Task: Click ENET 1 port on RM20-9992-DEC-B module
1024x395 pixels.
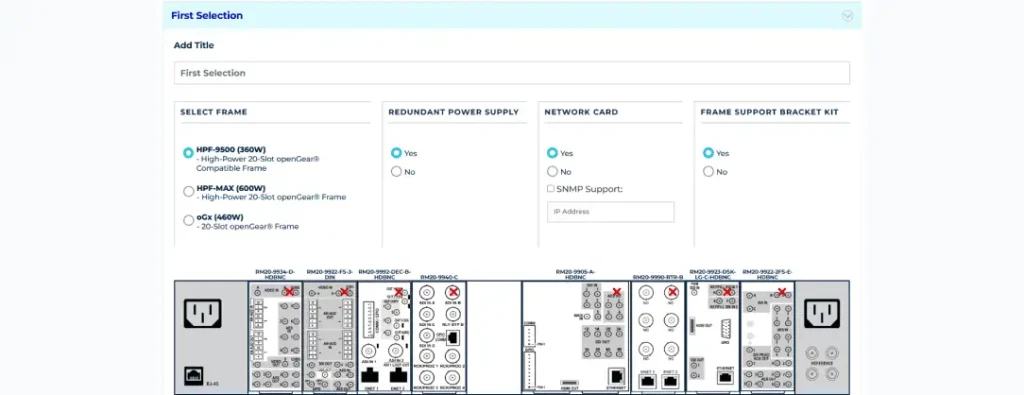Action: (x=370, y=375)
